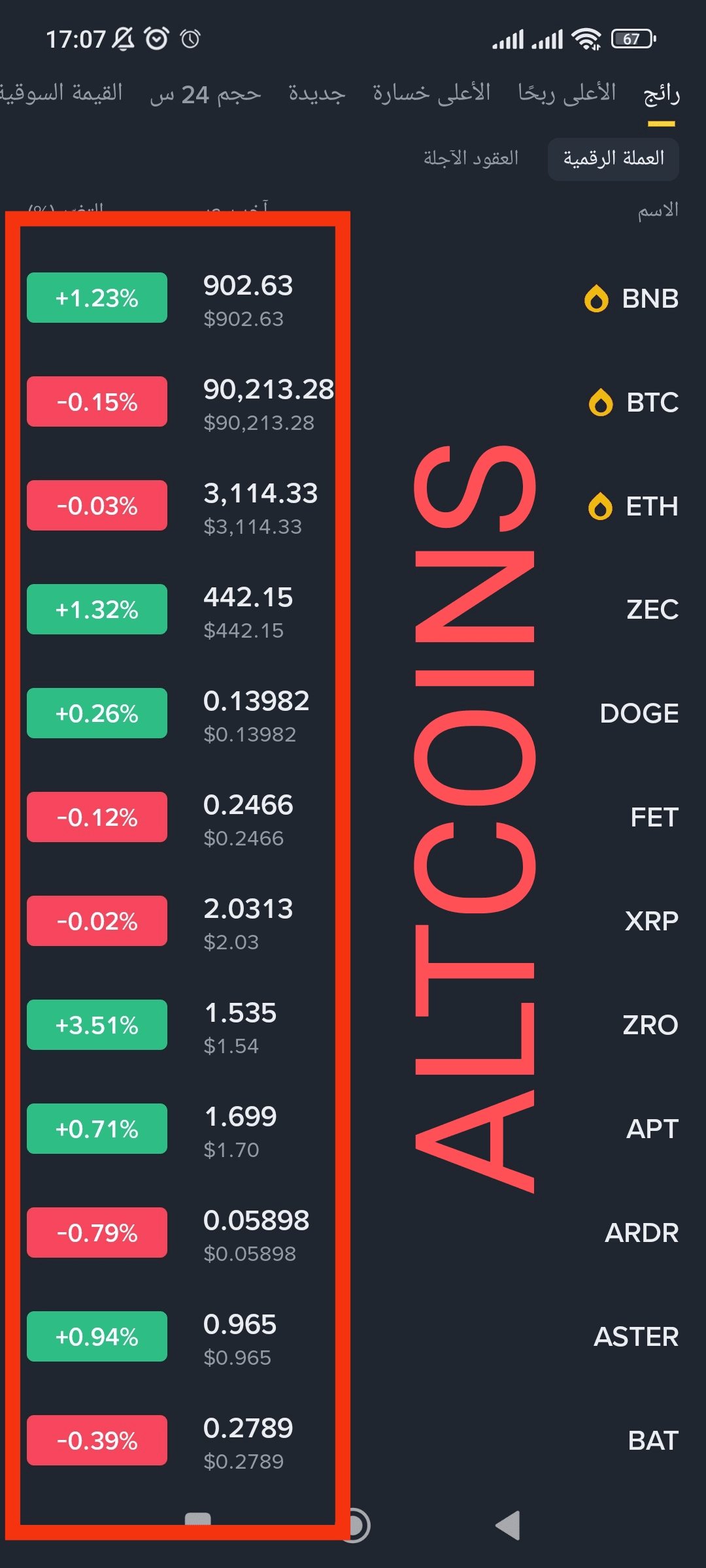The width and height of the screenshot is (706, 1568).
Task: Switch to the رائج trending tab
Action: tap(662, 94)
